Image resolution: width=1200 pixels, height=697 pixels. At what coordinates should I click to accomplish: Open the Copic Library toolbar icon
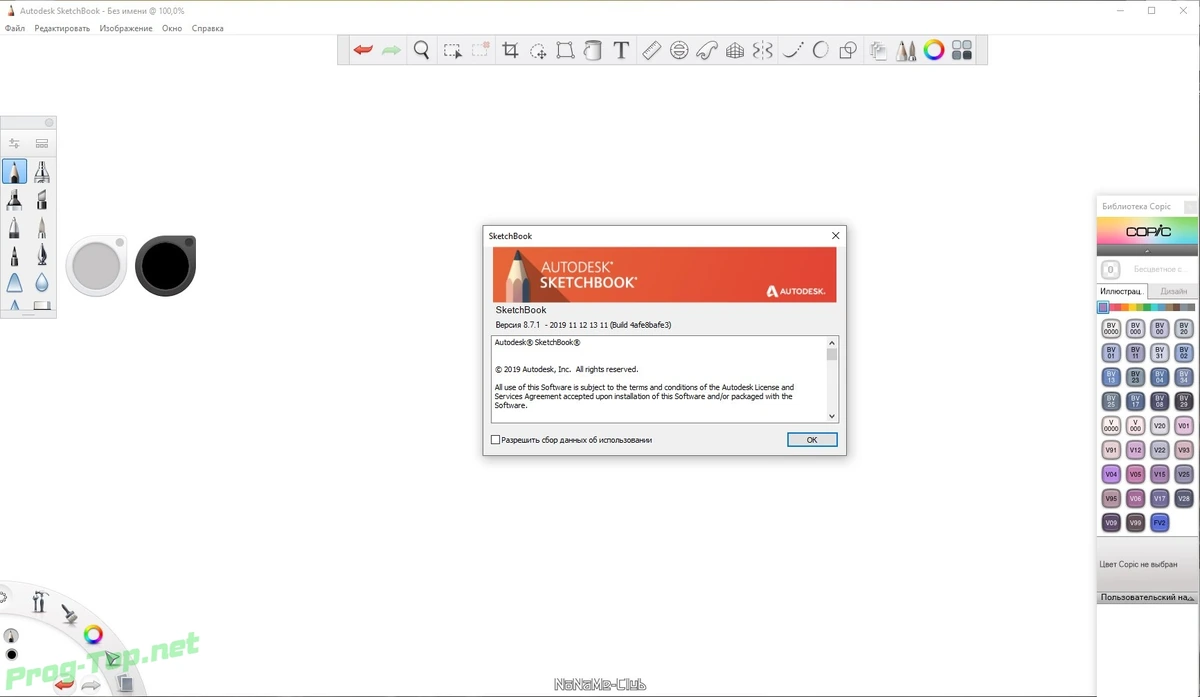pos(962,50)
